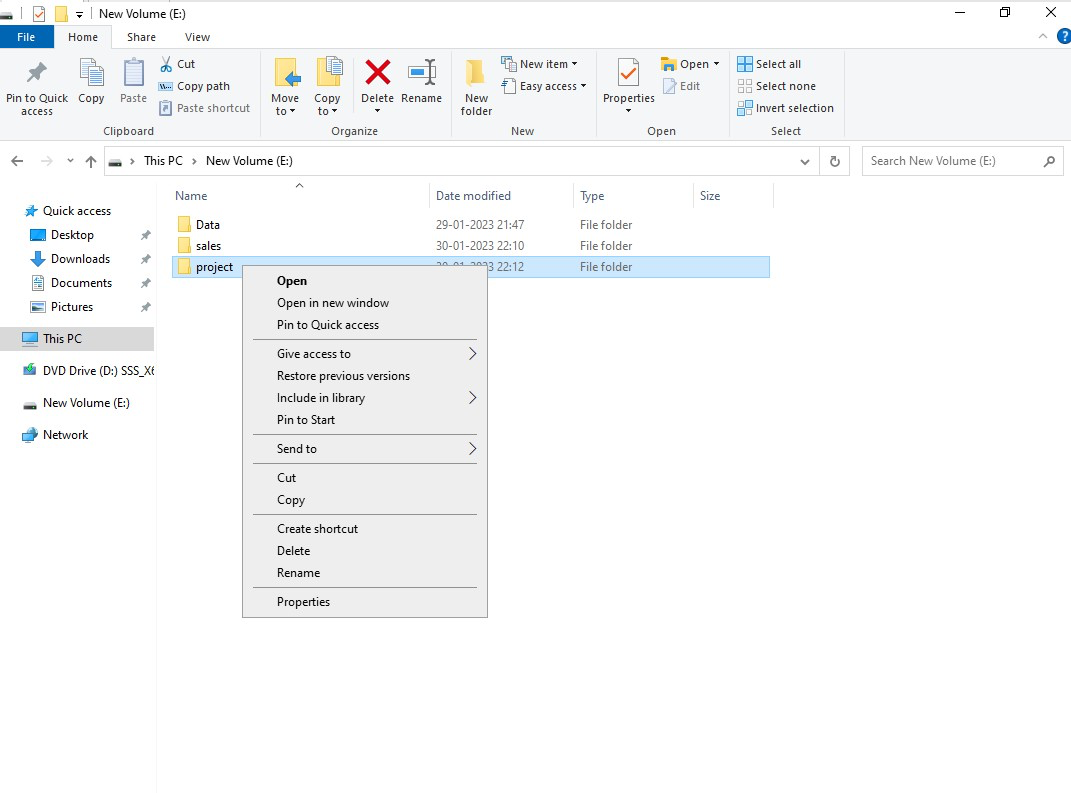The height and width of the screenshot is (793, 1071).
Task: Click Select all in ribbon
Action: click(x=769, y=64)
